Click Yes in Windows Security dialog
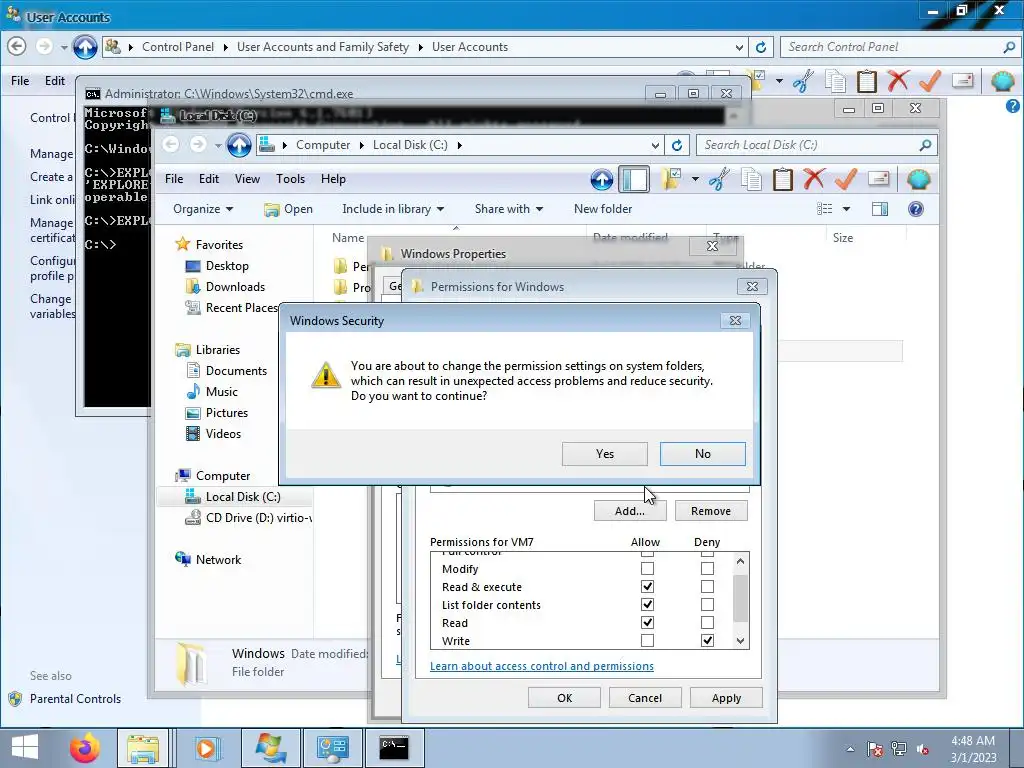Viewport: 1024px width, 768px height. (x=605, y=454)
